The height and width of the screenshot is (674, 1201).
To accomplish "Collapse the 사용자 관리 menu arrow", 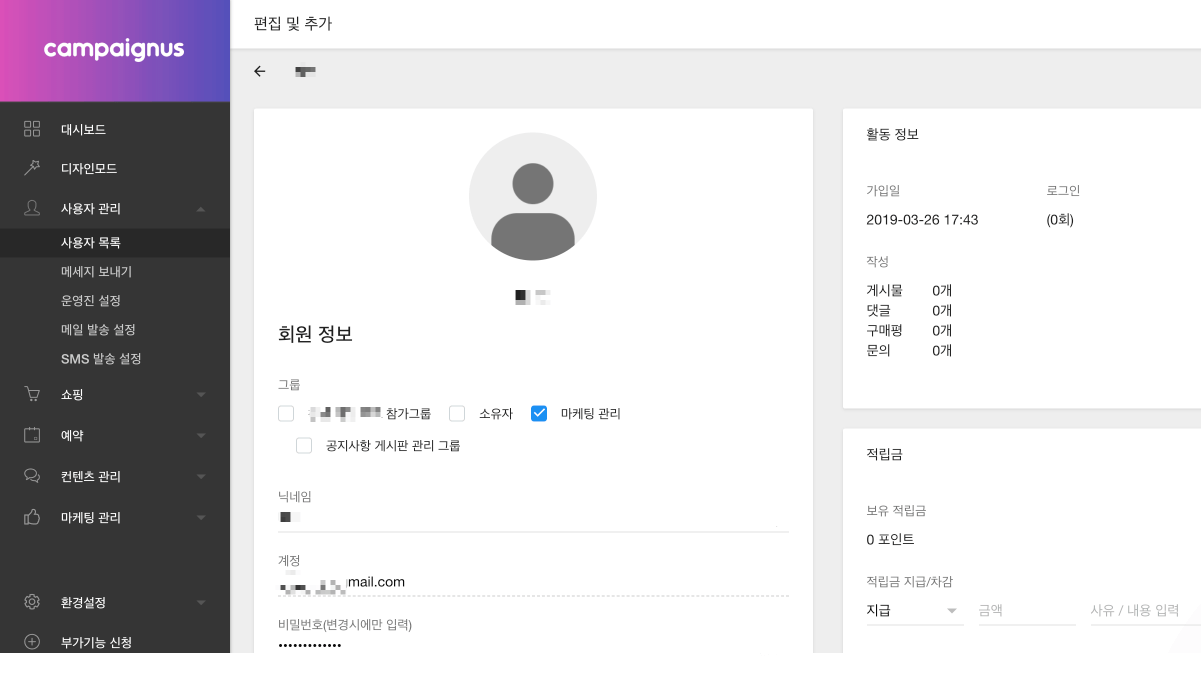I will point(201,209).
